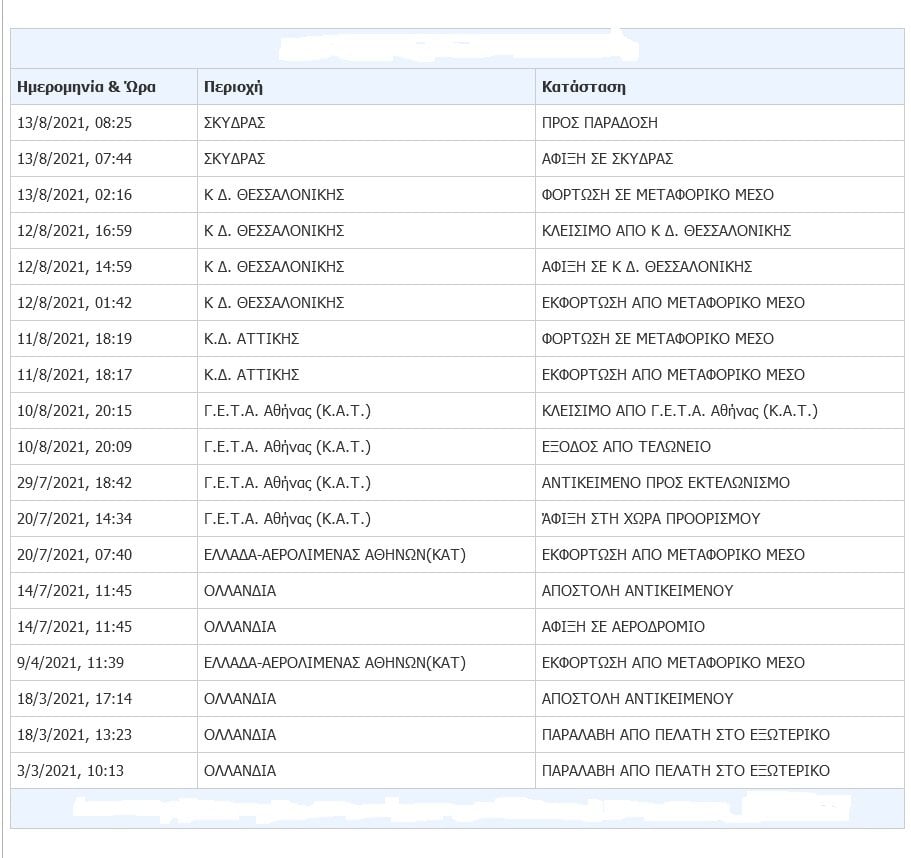
Task: Select ΆΦΙΞΗ ΣΤΗ ΧΩΡΑ ΠΡΟΟΡΙΣΜΟΥ status
Action: click(651, 519)
